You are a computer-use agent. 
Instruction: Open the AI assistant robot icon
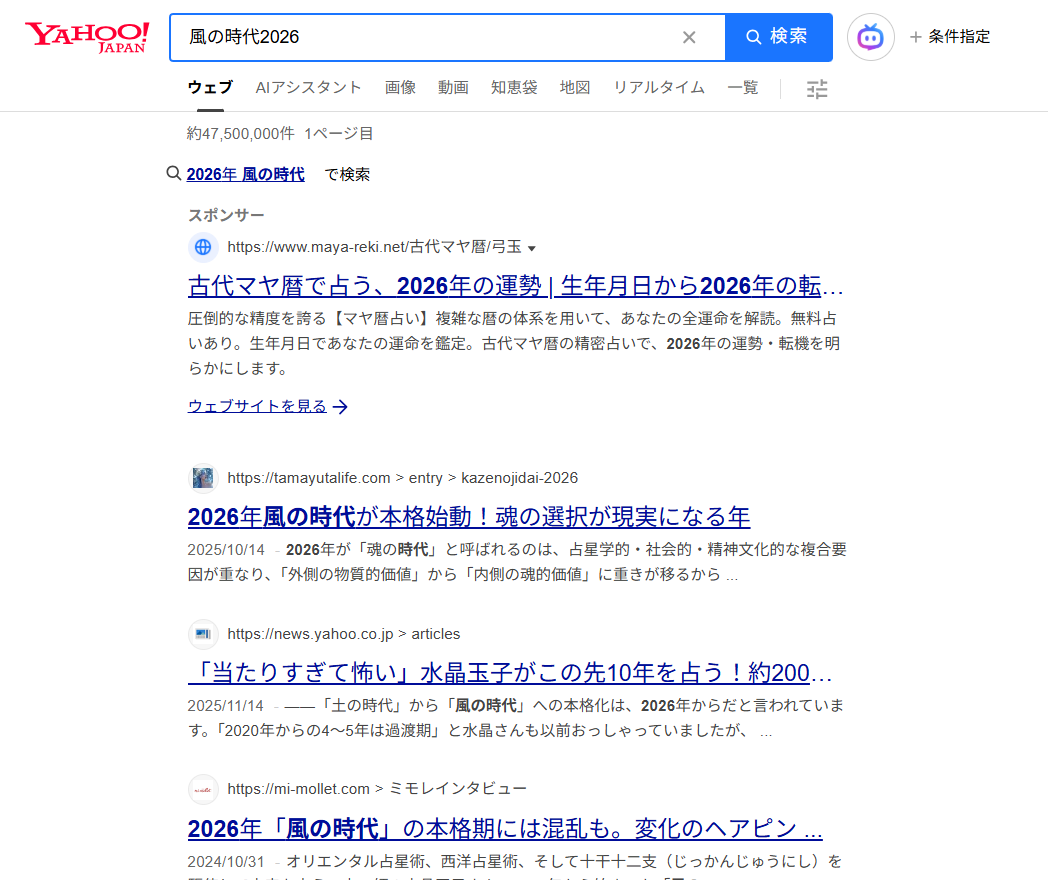pos(870,37)
